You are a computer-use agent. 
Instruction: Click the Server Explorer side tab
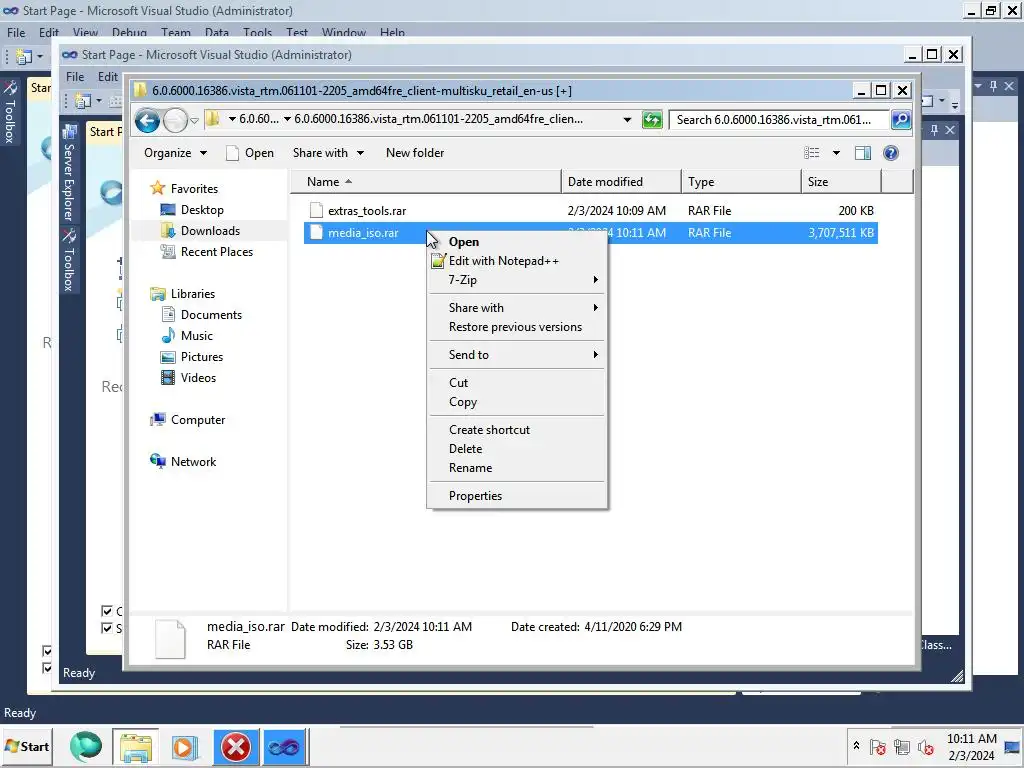[69, 174]
